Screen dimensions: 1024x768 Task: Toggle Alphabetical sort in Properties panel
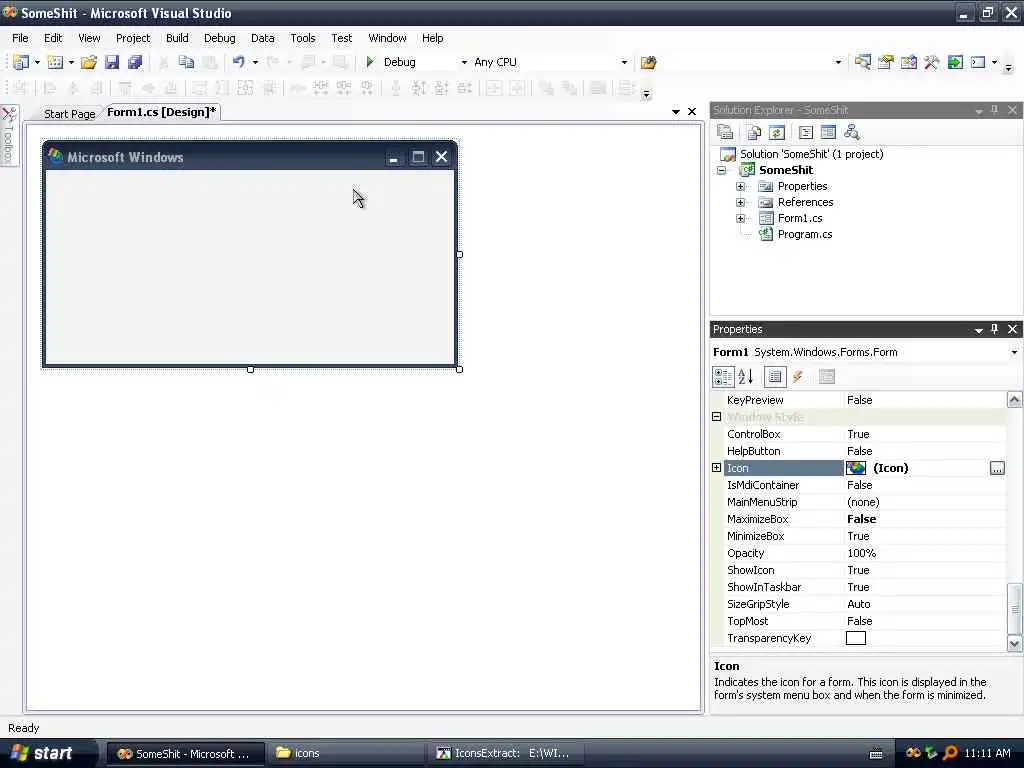[746, 377]
